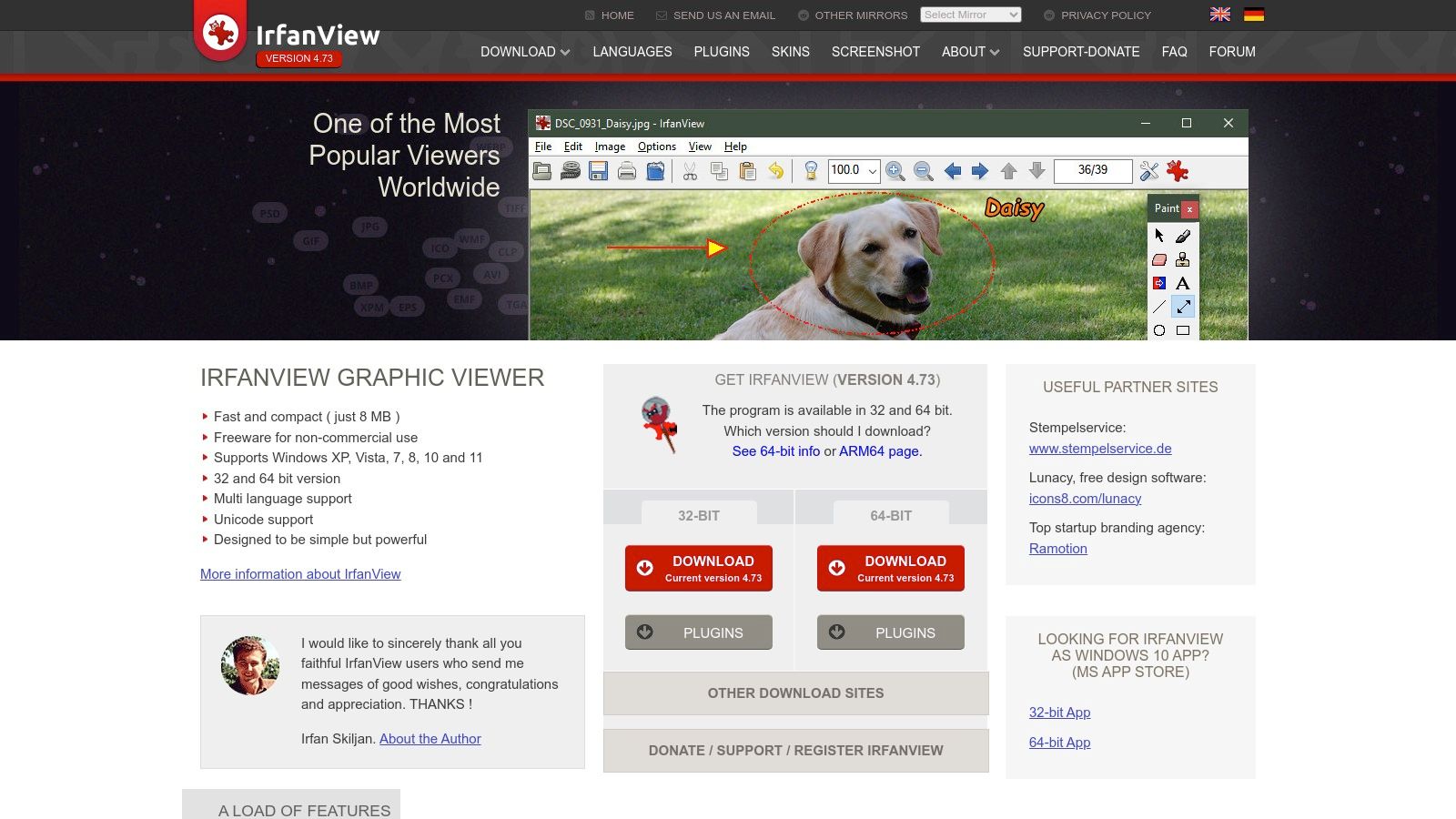Open the Select Mirror dropdown
Viewport: 1456px width, 819px height.
click(x=970, y=15)
